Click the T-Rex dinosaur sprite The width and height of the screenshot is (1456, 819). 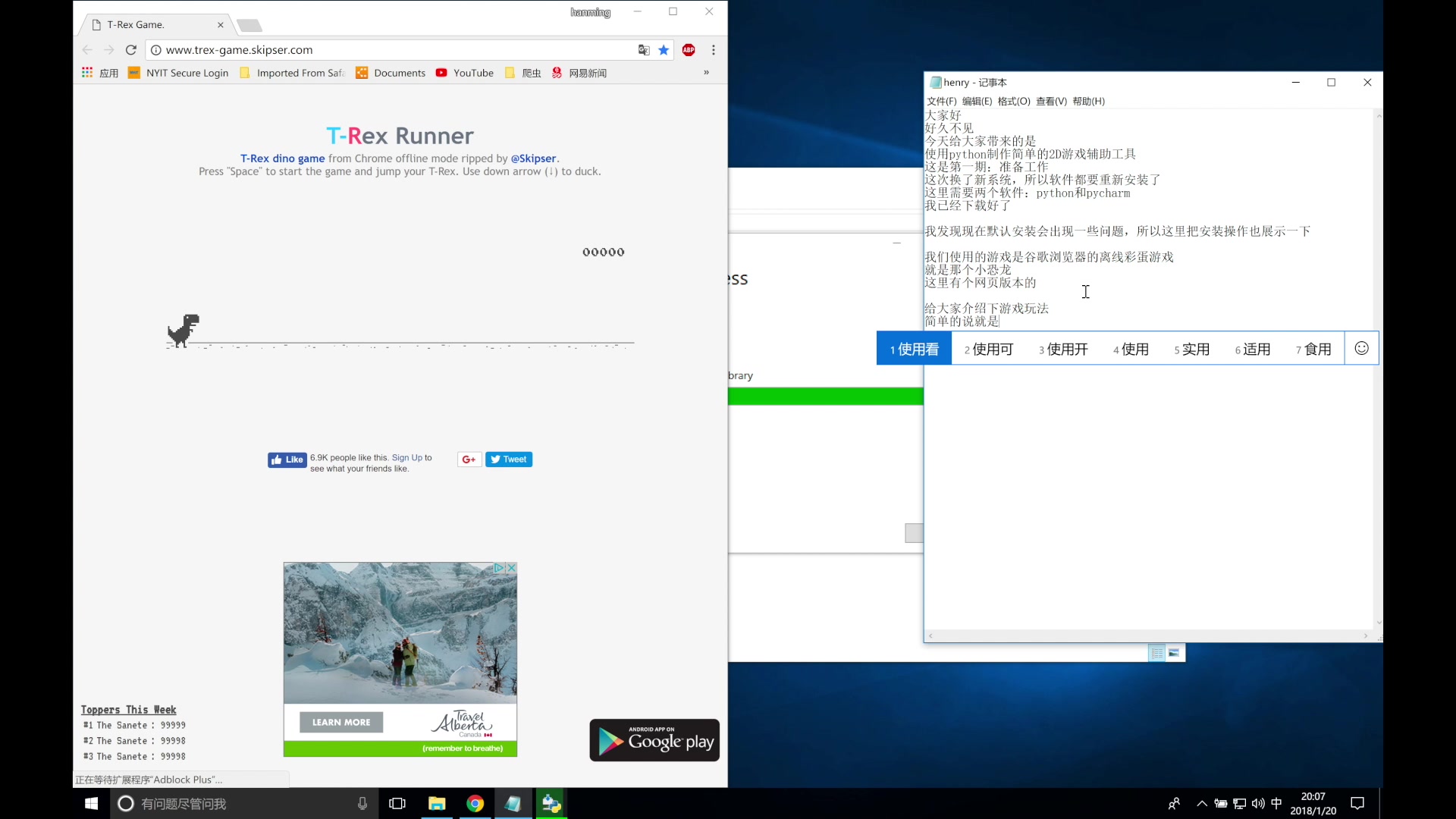coord(183,331)
